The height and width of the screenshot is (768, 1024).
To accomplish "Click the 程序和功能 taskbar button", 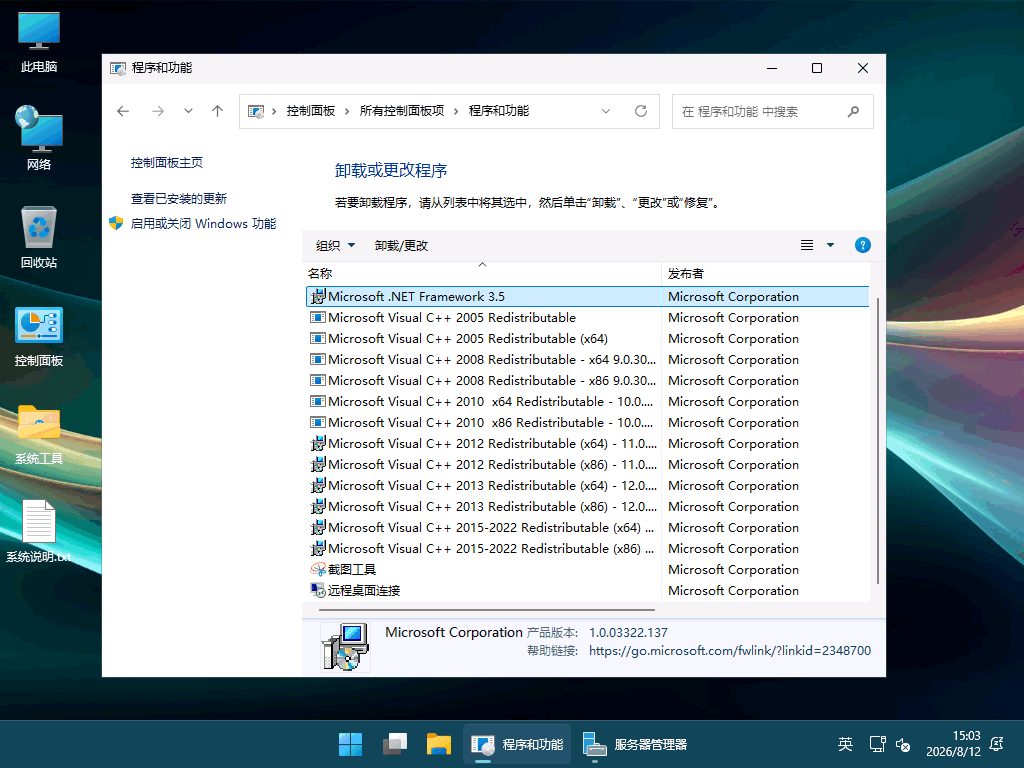I will point(517,744).
